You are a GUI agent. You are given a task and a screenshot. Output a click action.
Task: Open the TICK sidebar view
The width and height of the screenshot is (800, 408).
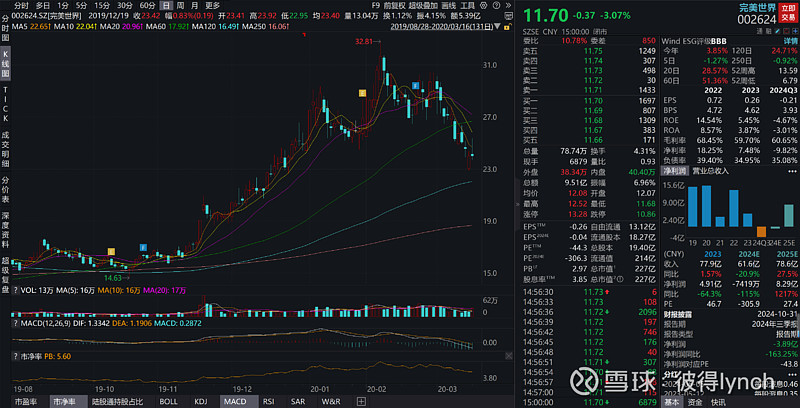tap(5, 105)
